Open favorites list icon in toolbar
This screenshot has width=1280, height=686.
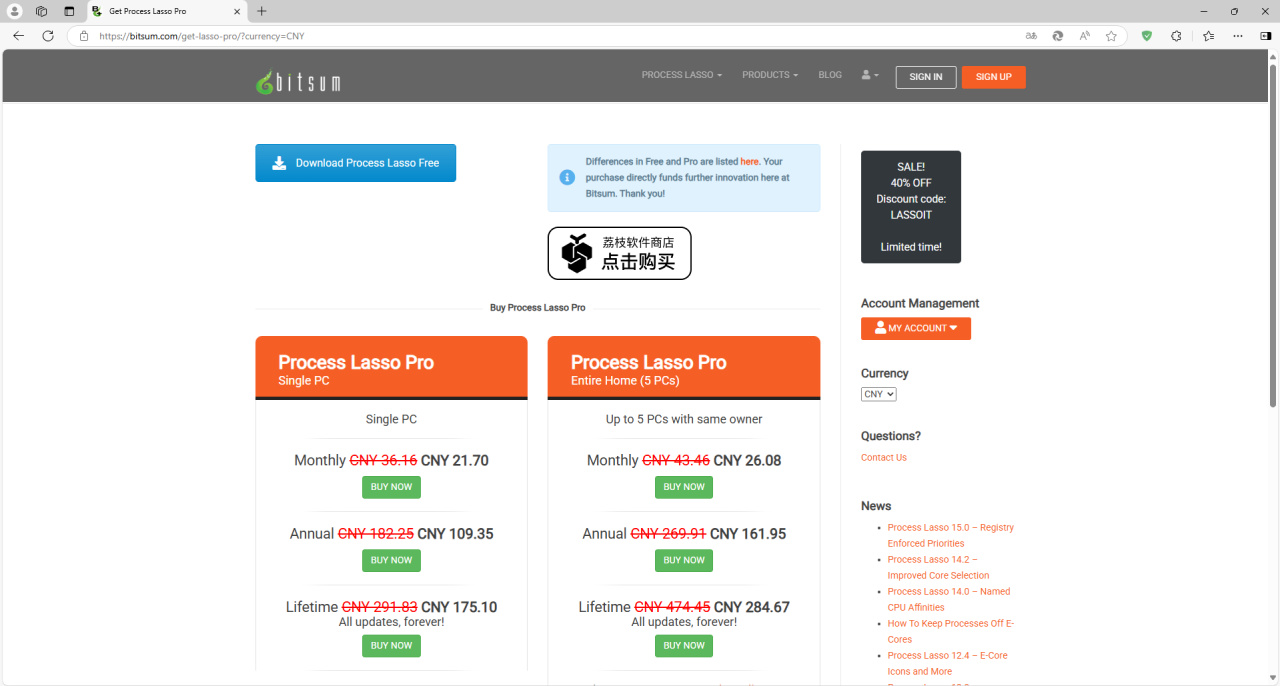pyautogui.click(x=1208, y=36)
